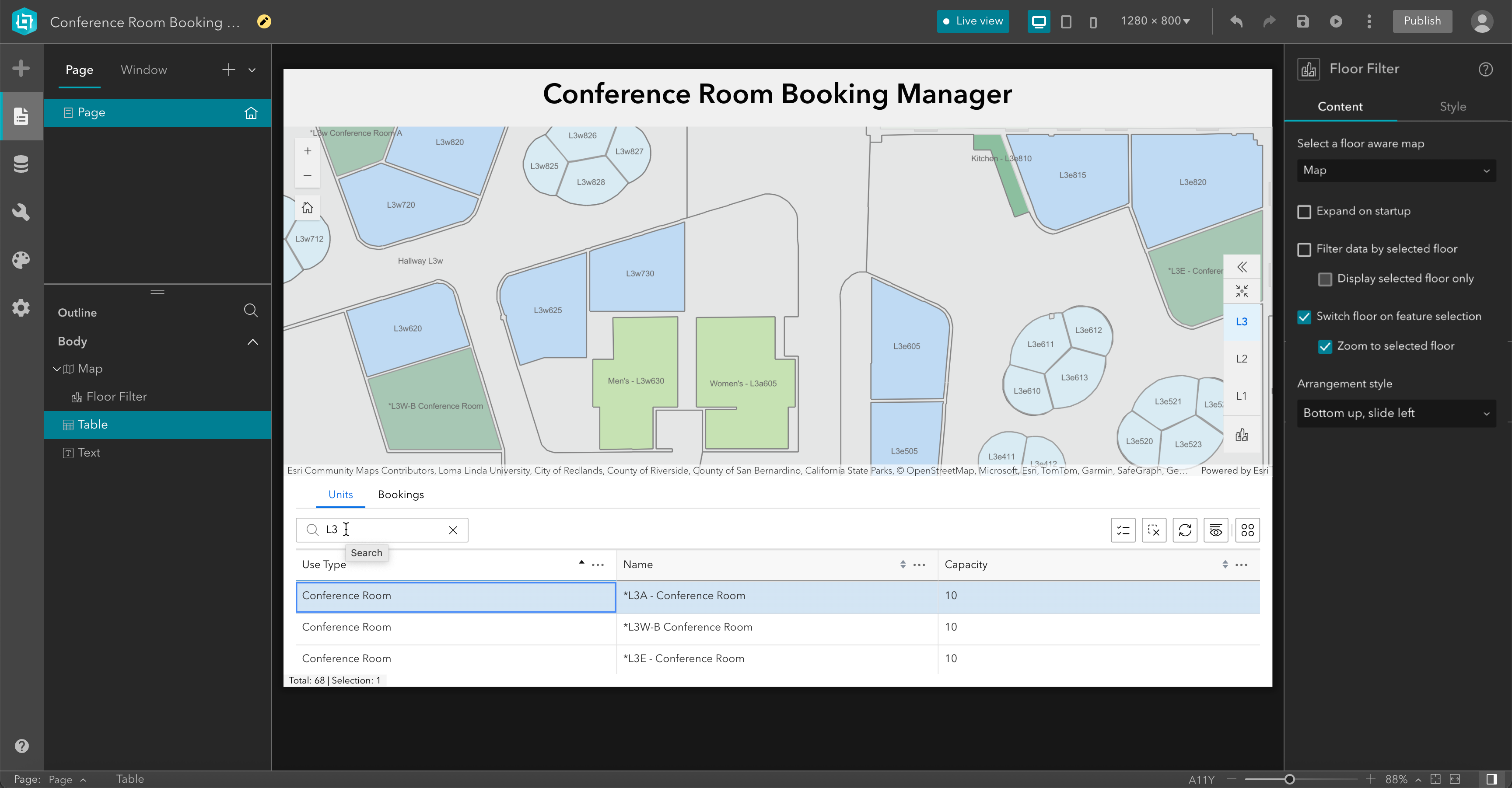The image size is (1512, 788).
Task: Click the map default extent home icon
Action: [307, 208]
